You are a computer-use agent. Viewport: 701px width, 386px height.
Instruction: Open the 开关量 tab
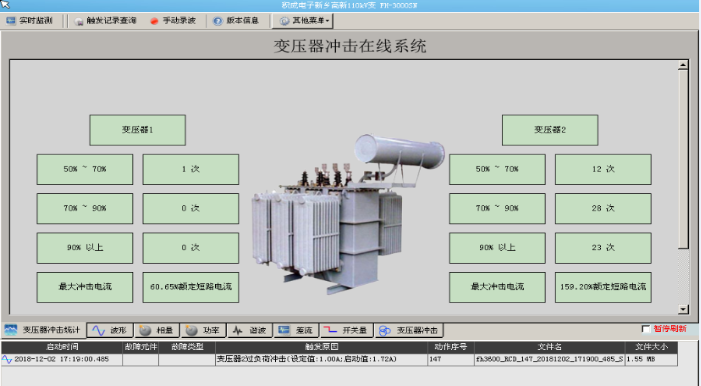point(346,331)
